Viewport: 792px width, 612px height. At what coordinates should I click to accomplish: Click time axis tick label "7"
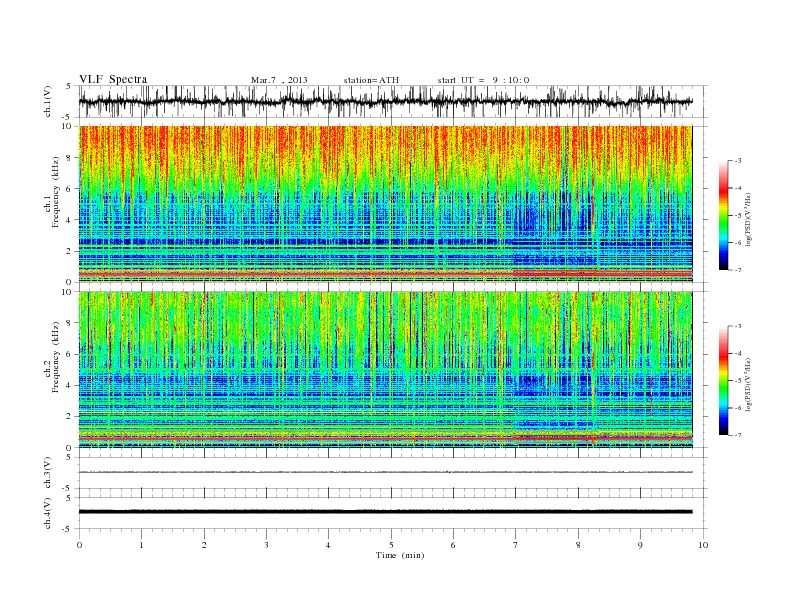pos(516,545)
